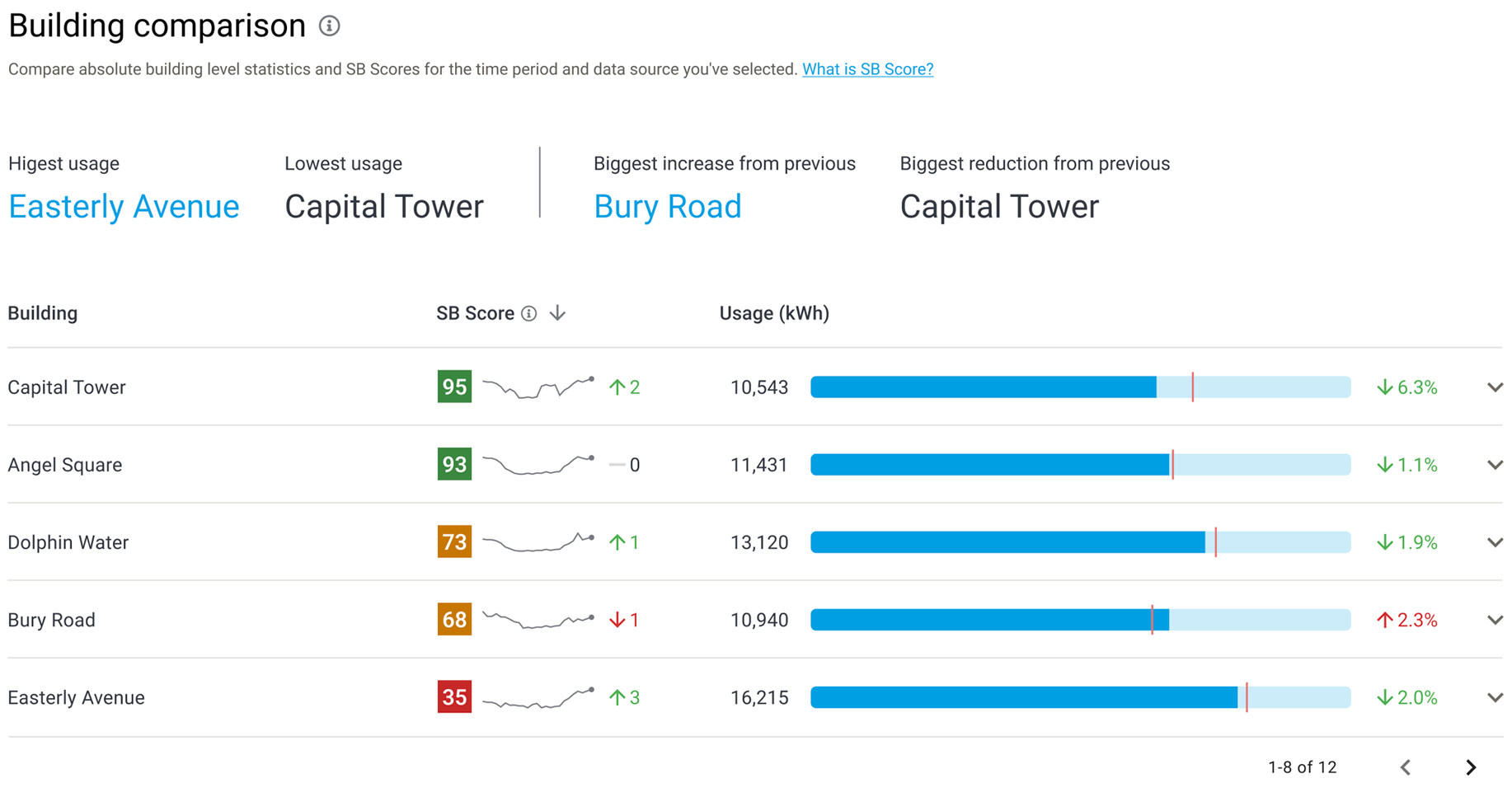Expand the Dolphin Water row
The width and height of the screenshot is (1512, 797).
[1495, 542]
